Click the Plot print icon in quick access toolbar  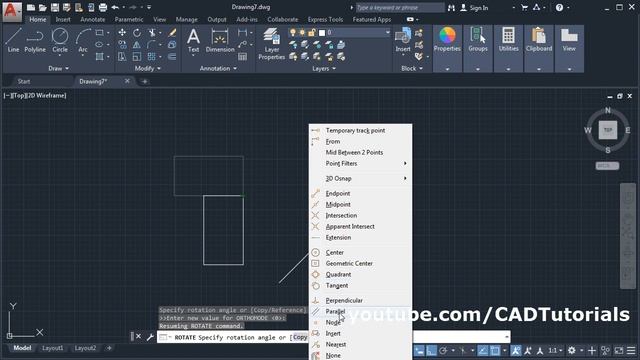103,7
